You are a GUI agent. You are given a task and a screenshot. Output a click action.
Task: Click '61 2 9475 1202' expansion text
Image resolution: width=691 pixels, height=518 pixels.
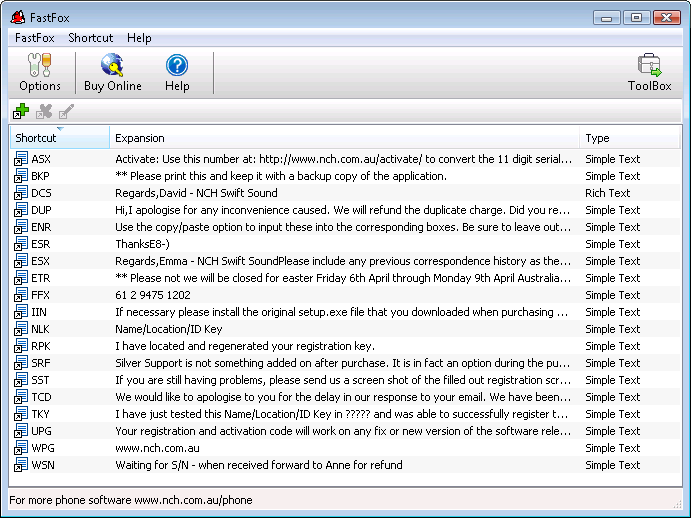(153, 295)
